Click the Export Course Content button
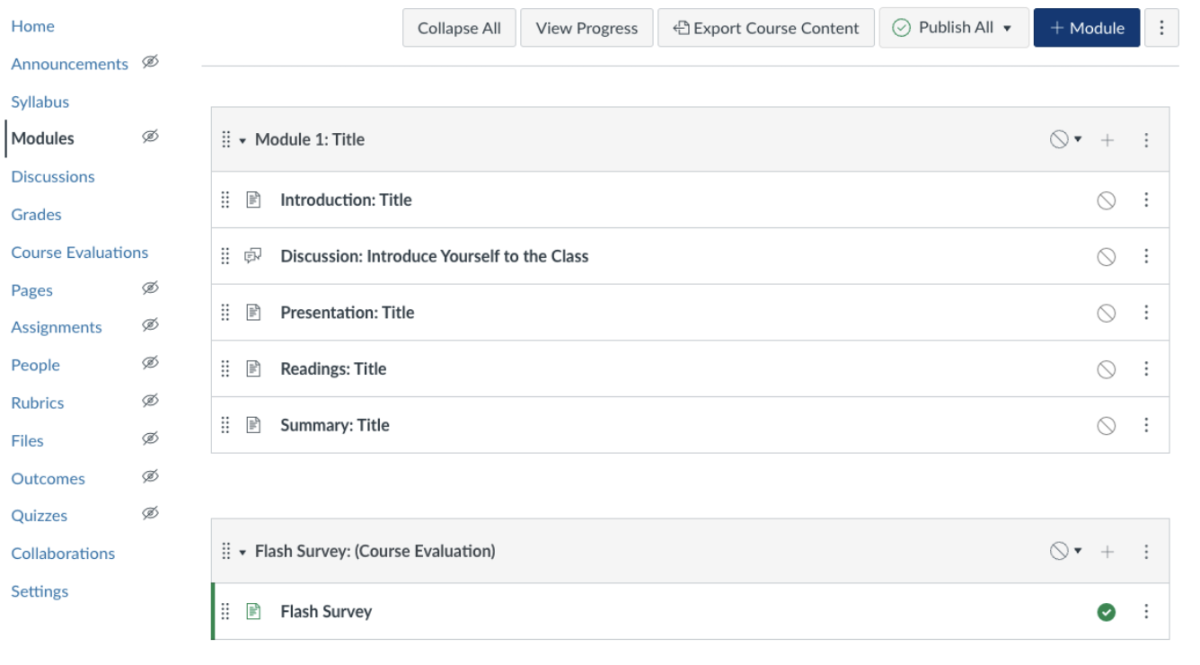The image size is (1200, 665). click(x=766, y=28)
